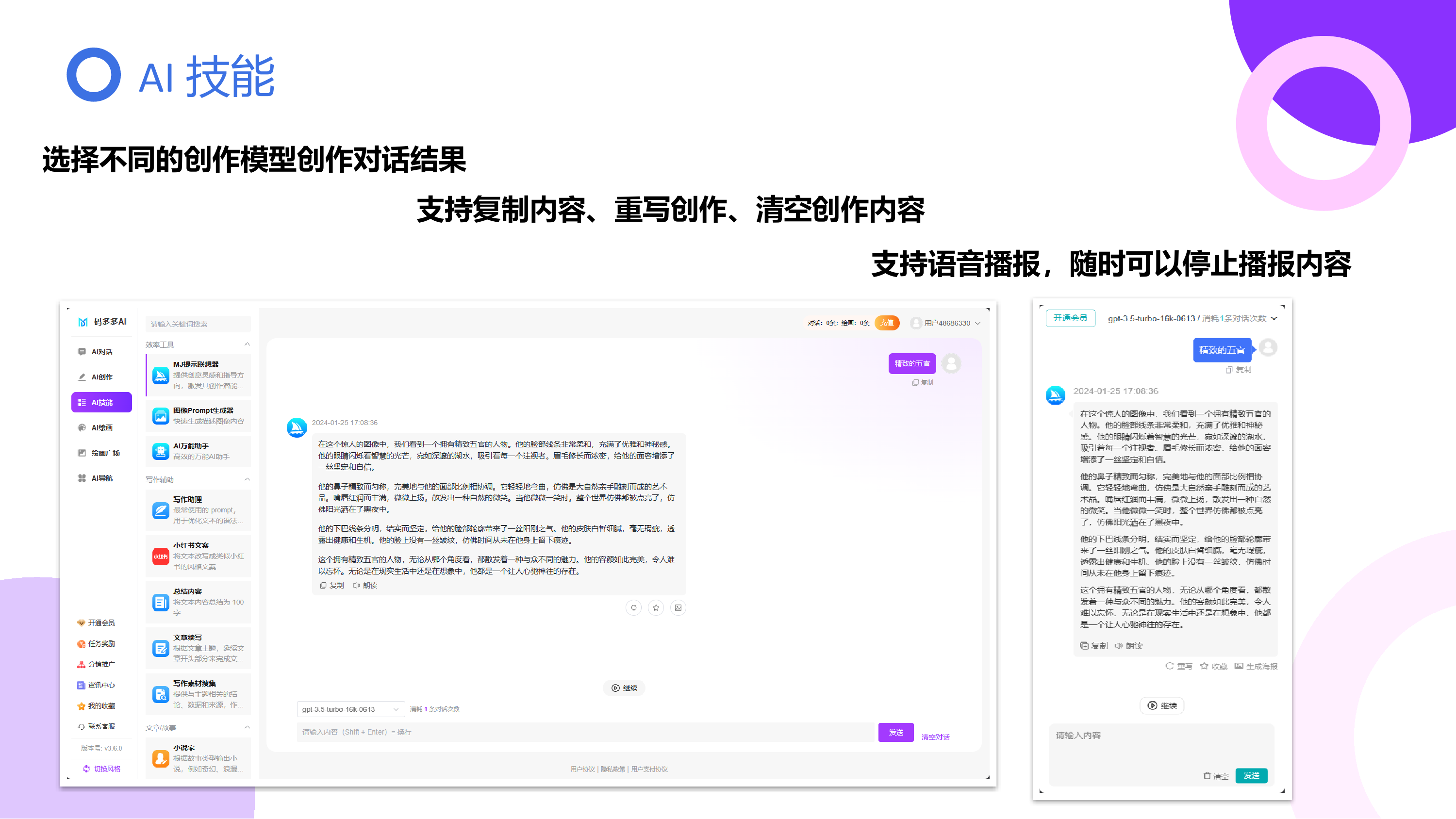
Task: Click the 切换风格 style switch at the sidebar bottom
Action: [x=102, y=769]
